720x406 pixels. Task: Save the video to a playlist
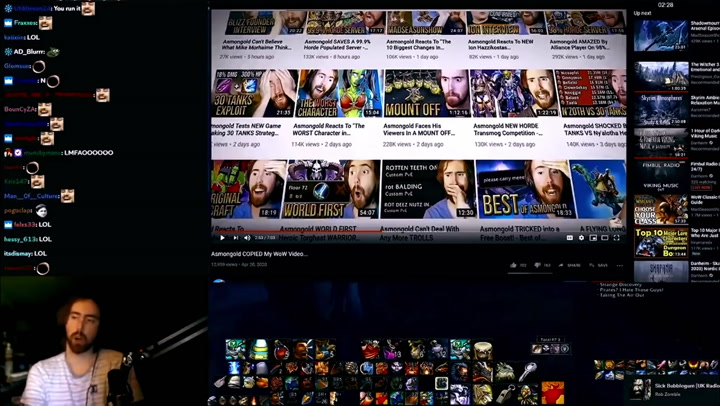point(599,265)
